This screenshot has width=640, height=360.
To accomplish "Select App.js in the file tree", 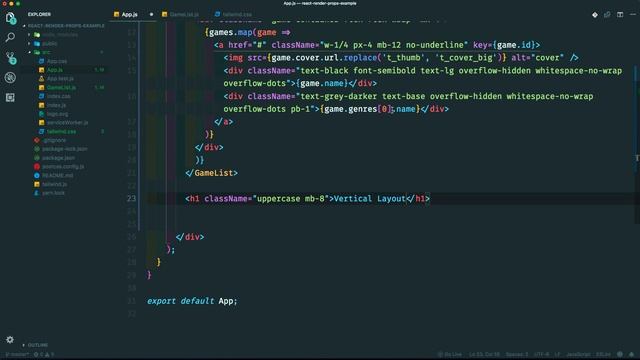I will 55,70.
